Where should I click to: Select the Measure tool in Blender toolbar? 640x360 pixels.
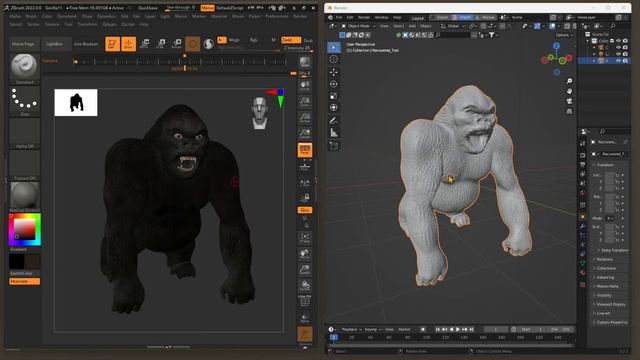tap(333, 133)
